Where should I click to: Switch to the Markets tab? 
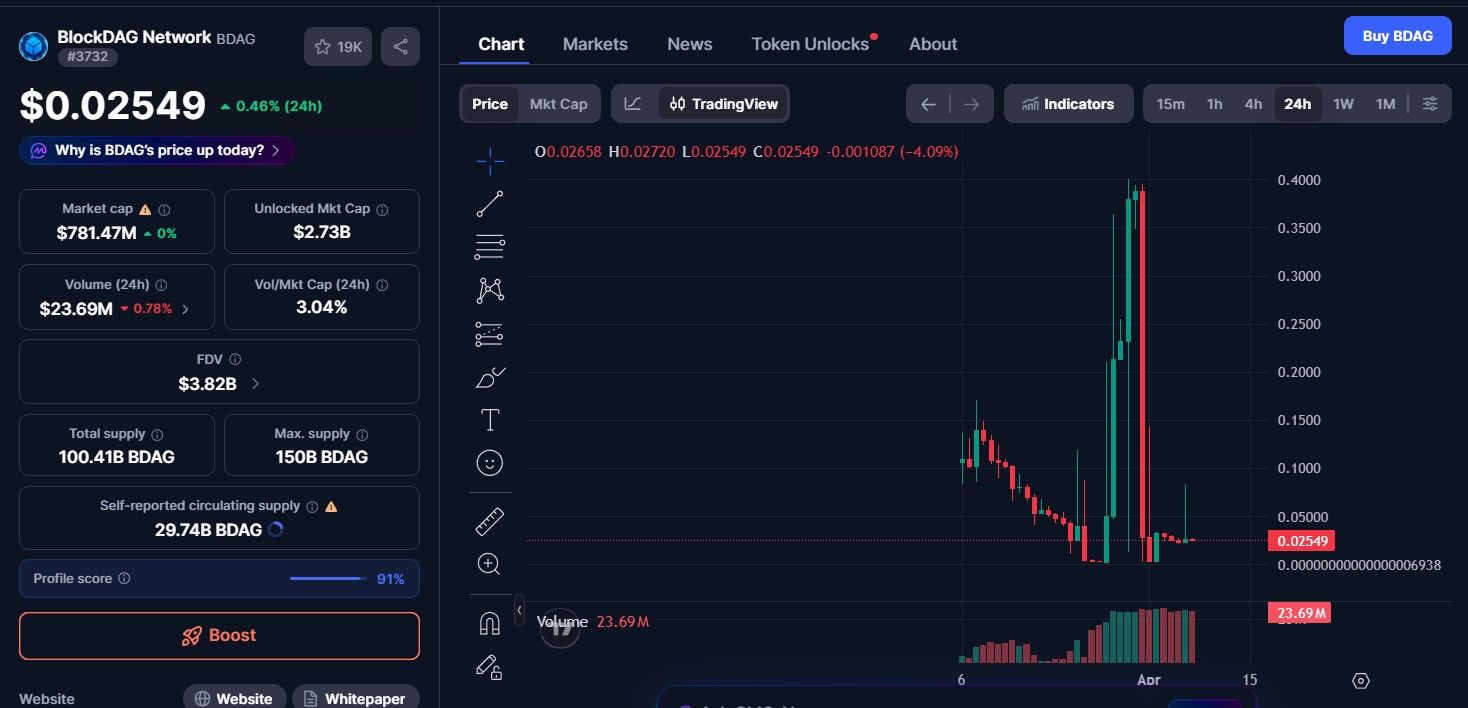pyautogui.click(x=595, y=43)
